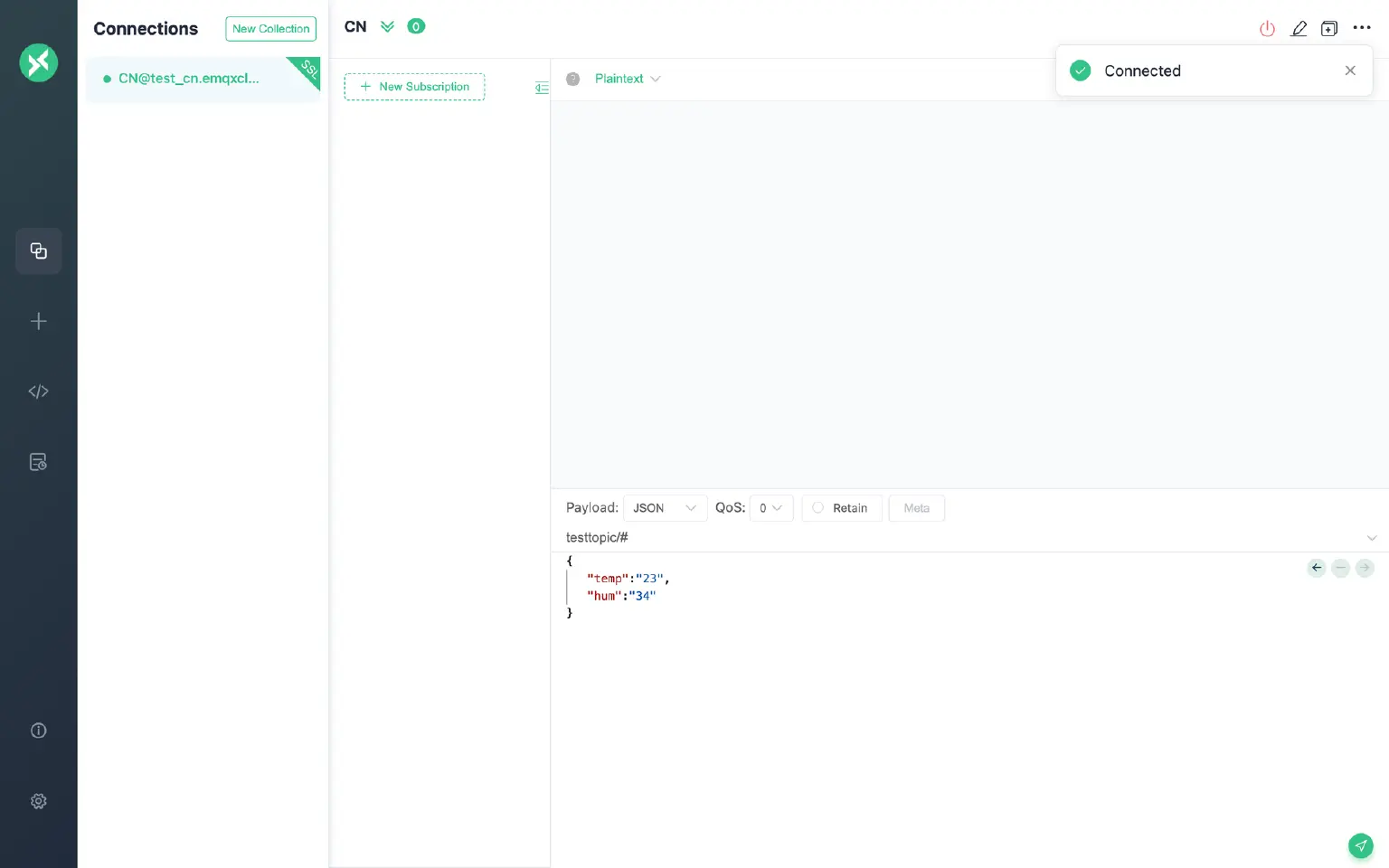This screenshot has width=1389, height=868.
Task: Select the CN@test_cn.emqxcl... connection
Action: pos(189,79)
